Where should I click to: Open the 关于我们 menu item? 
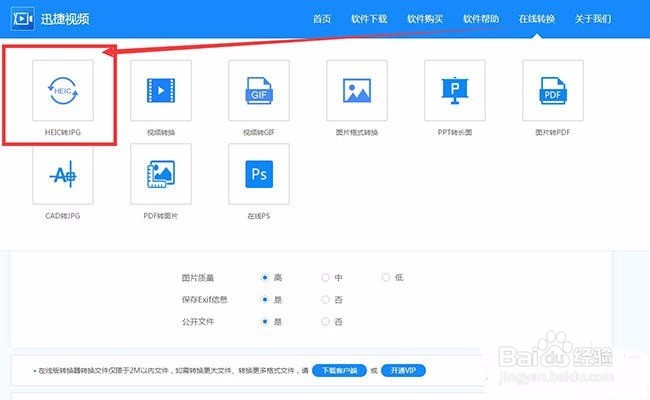tap(593, 19)
